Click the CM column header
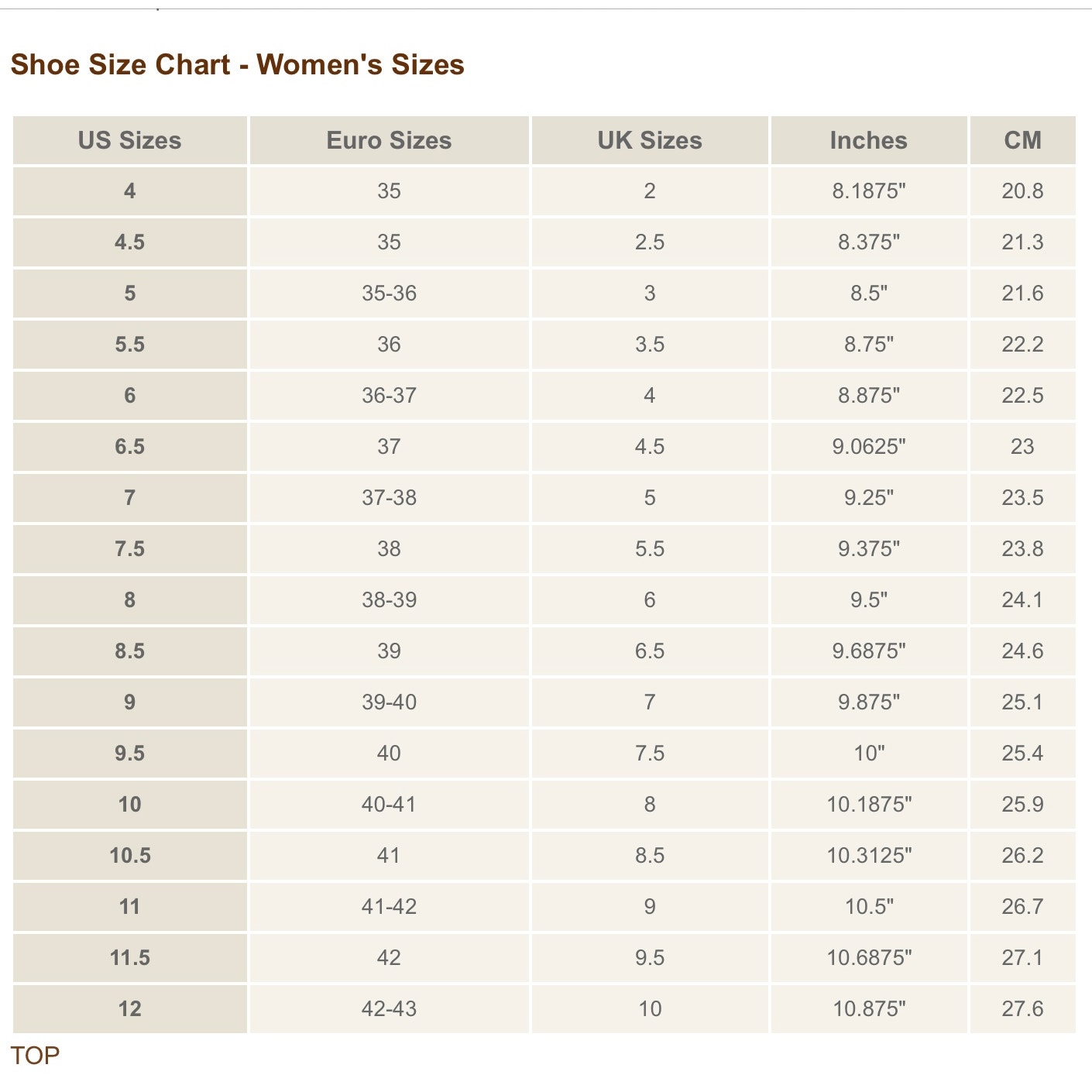This screenshot has width=1092, height=1092. (1023, 140)
